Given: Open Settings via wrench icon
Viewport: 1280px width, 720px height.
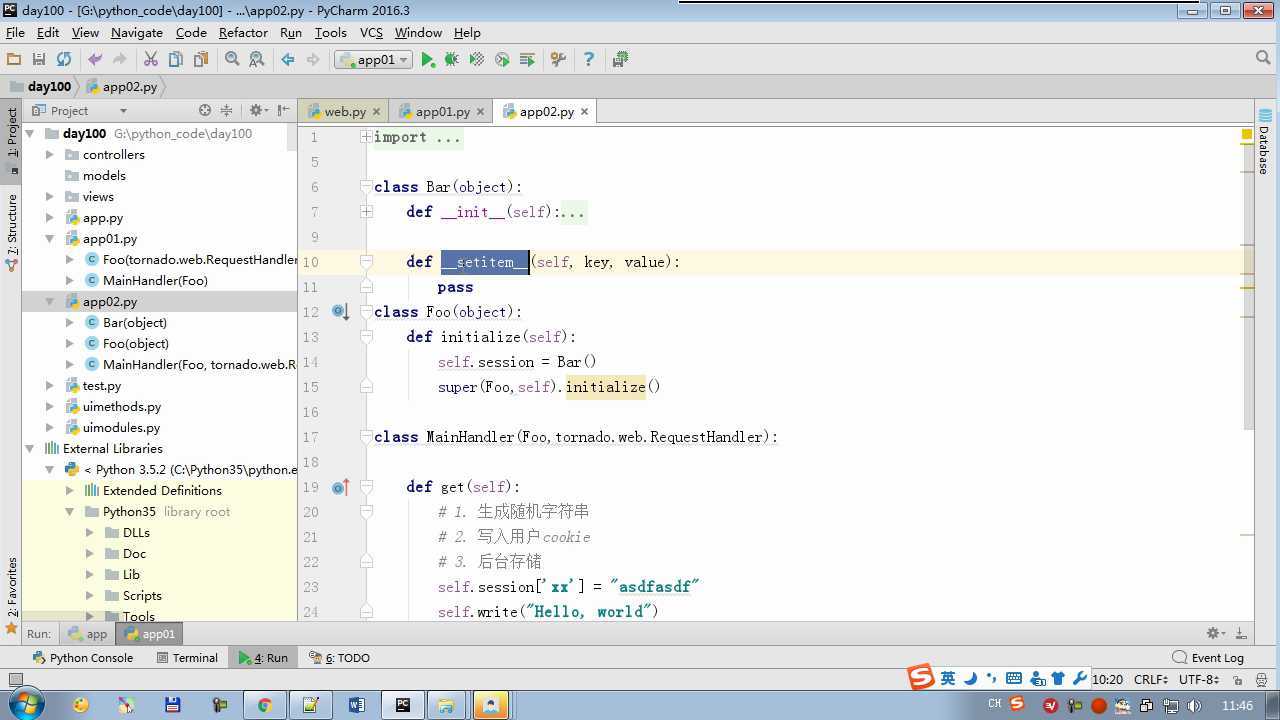Looking at the screenshot, I should click(558, 60).
